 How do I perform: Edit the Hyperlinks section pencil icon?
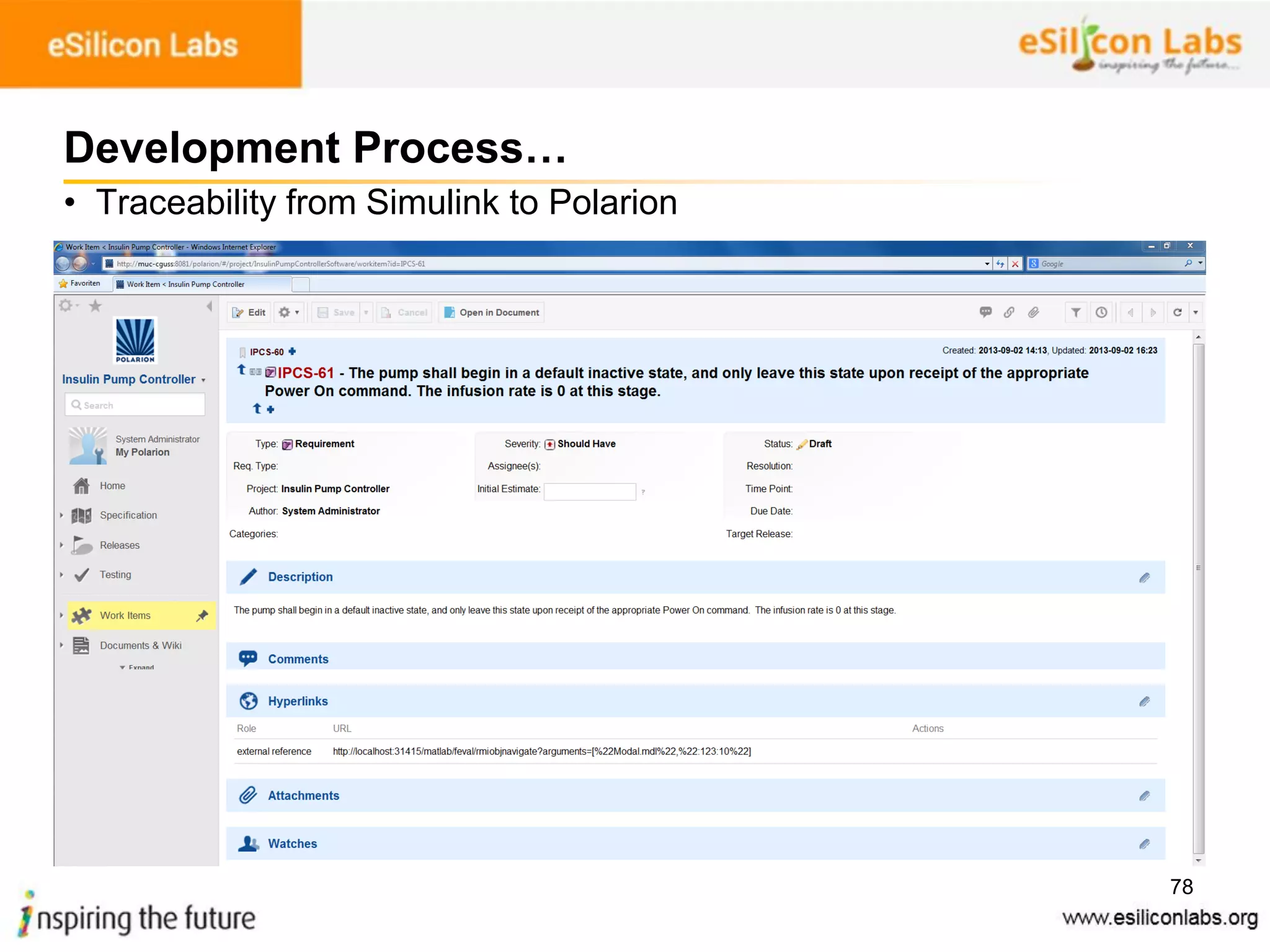1145,702
